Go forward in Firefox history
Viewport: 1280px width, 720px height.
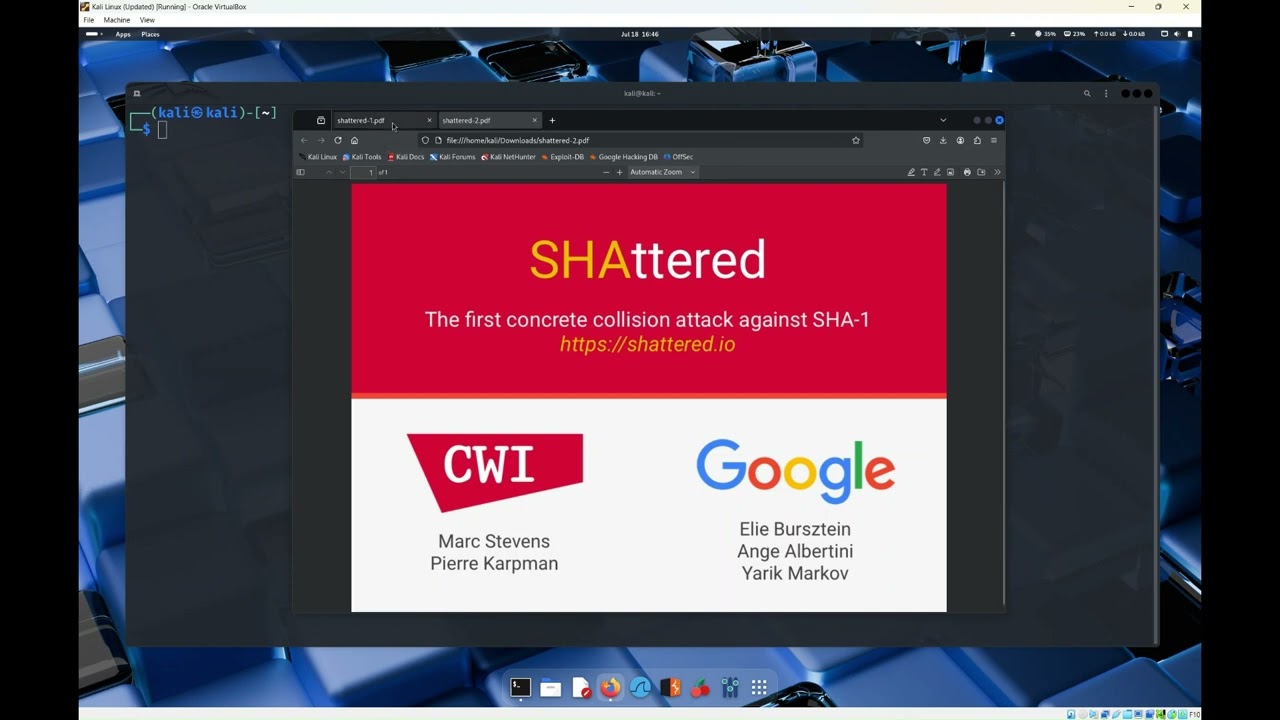(x=321, y=140)
